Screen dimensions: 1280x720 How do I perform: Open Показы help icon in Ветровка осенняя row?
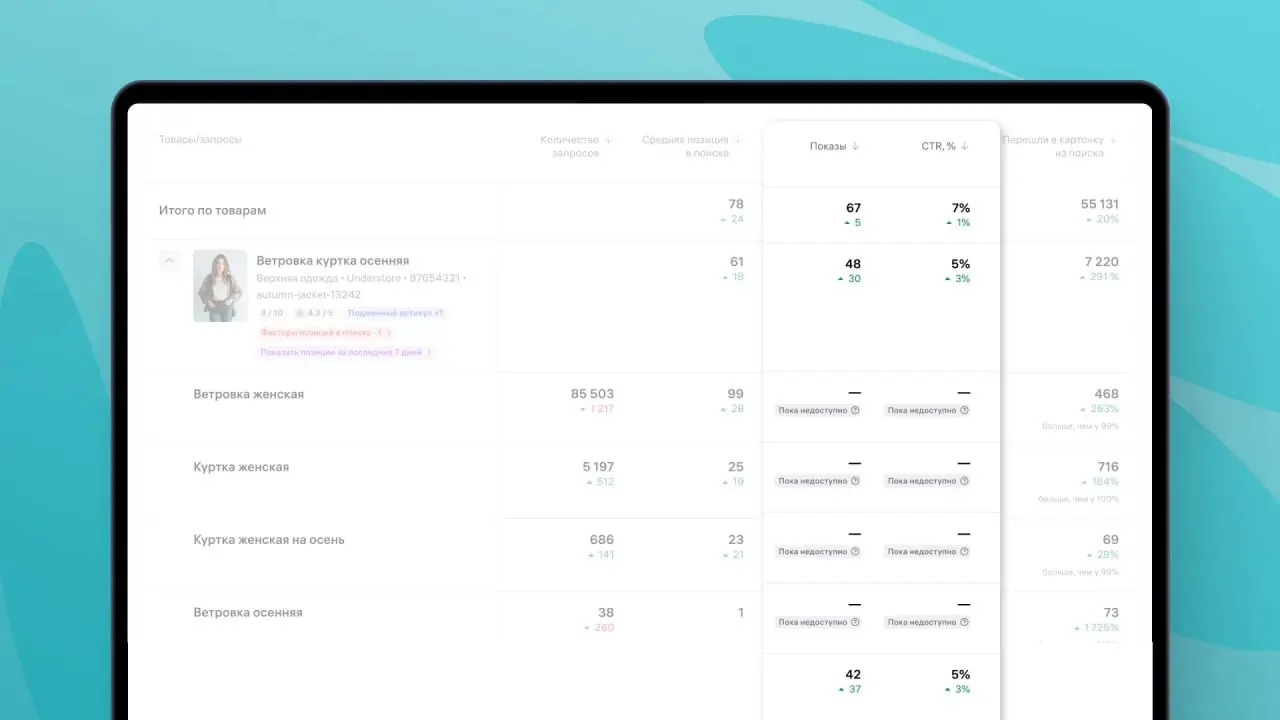point(855,622)
